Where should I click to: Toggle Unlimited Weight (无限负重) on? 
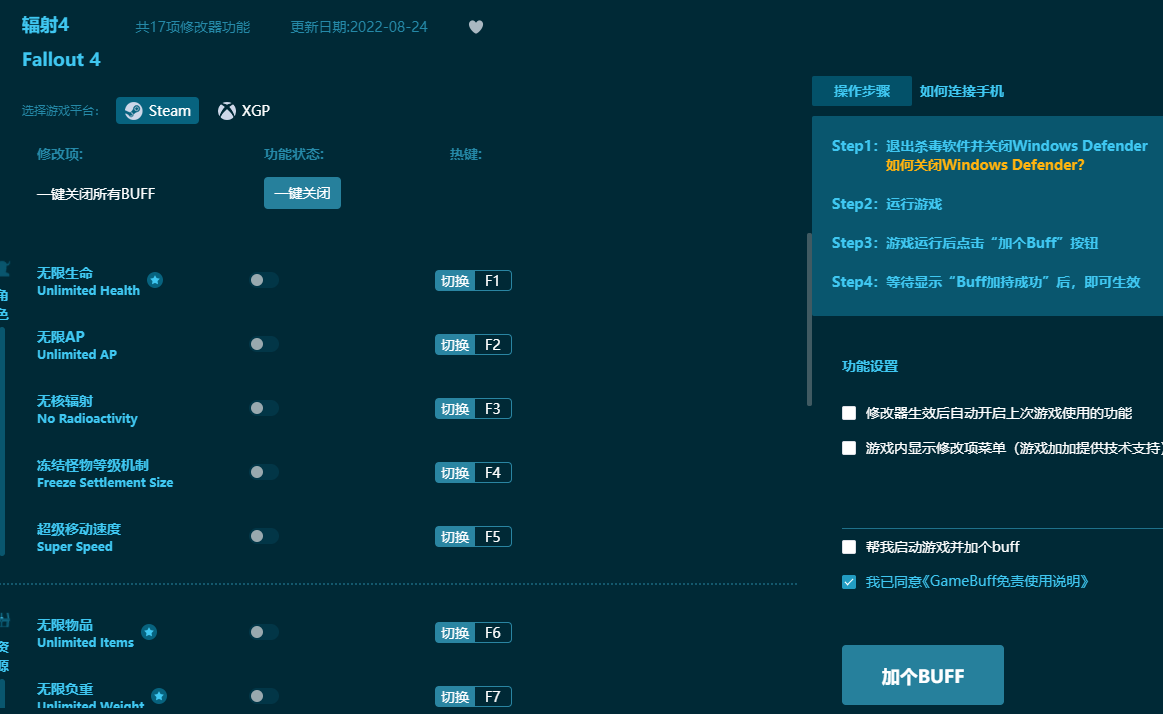(264, 695)
